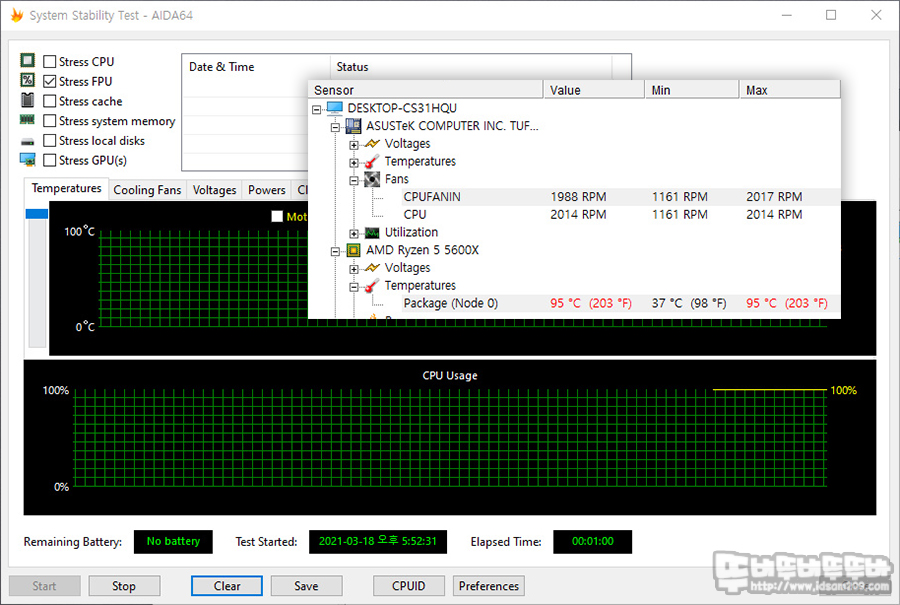Click the AIDA64 flame icon in title bar
Viewport: 900px width, 605px height.
[17, 15]
